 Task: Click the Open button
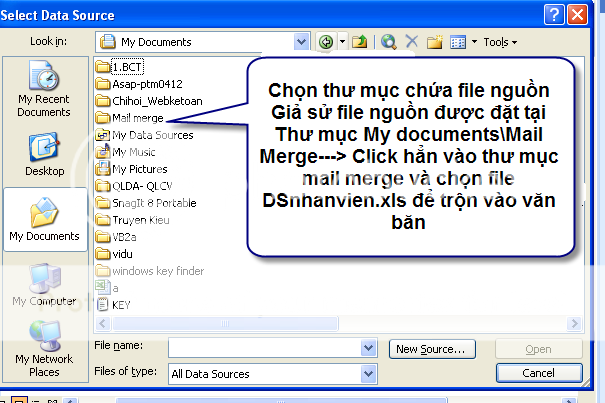tap(539, 349)
